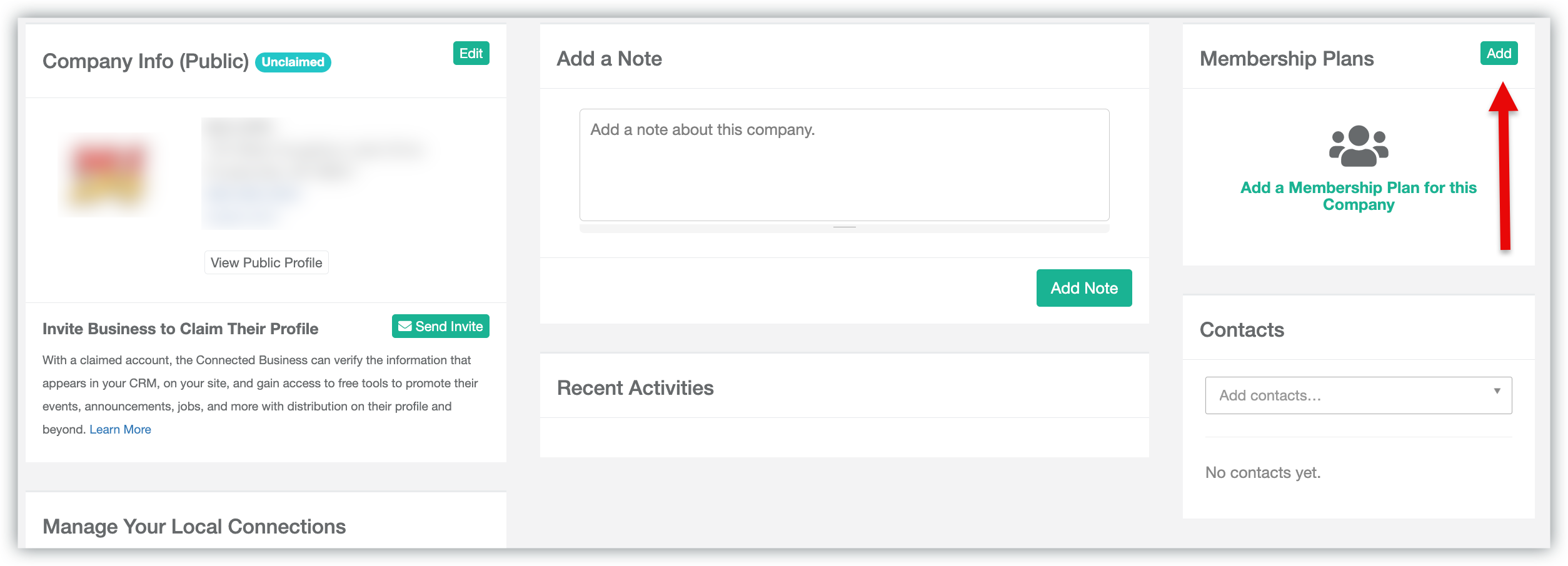Click the Edit button for Company Info
The height and width of the screenshot is (566, 1568).
point(471,54)
